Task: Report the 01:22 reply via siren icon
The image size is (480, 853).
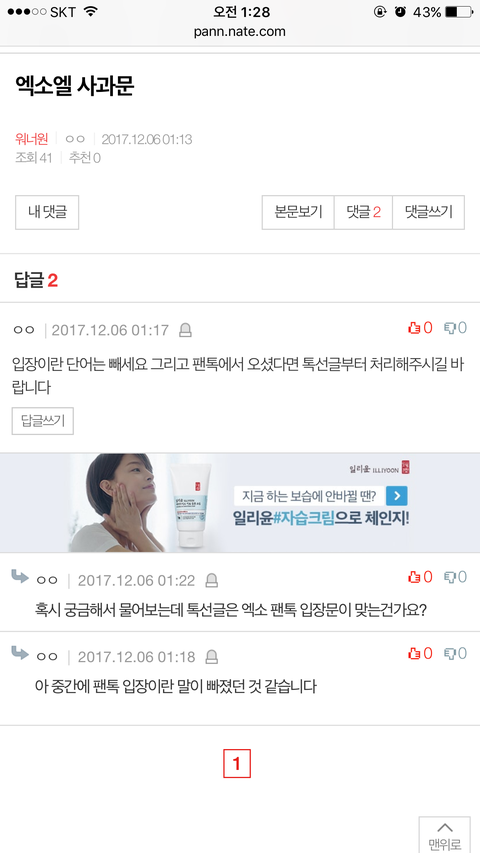Action: pyautogui.click(x=212, y=580)
